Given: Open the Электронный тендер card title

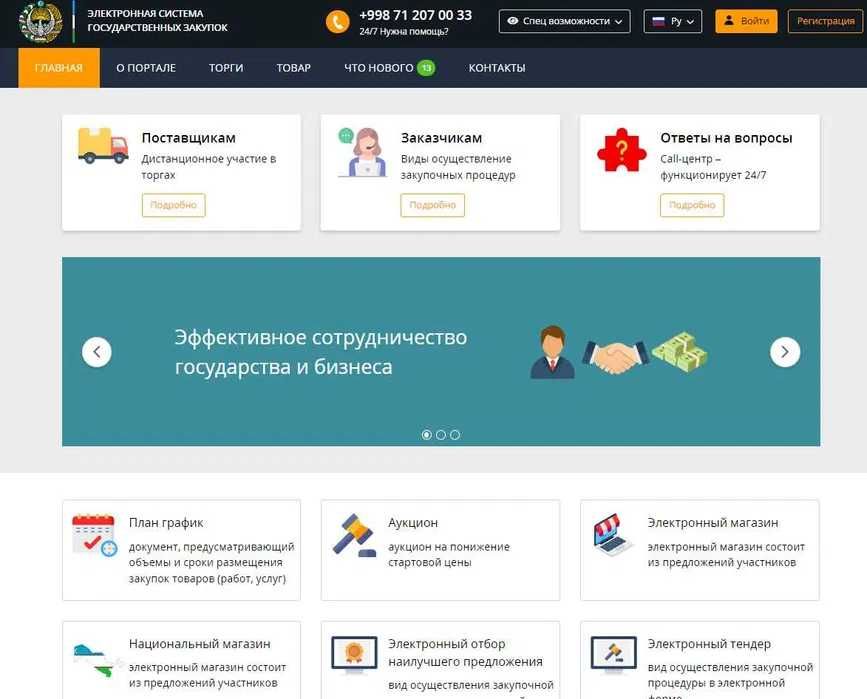Looking at the screenshot, I should 709,644.
